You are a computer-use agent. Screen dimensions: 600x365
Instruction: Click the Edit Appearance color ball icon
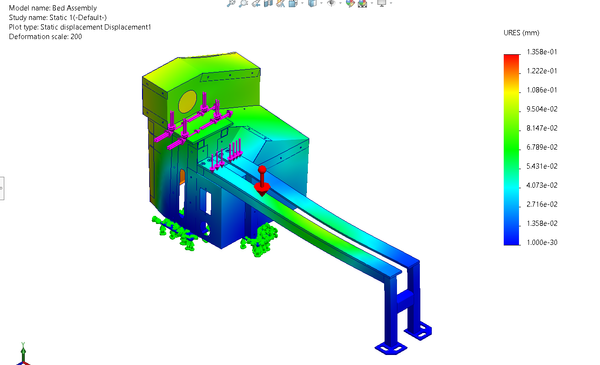(x=350, y=3)
